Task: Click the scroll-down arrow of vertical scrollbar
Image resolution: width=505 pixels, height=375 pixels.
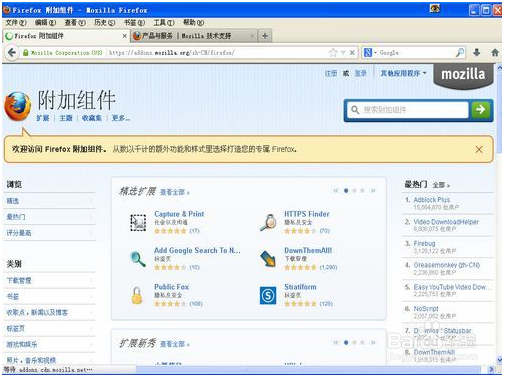Action: (x=499, y=360)
